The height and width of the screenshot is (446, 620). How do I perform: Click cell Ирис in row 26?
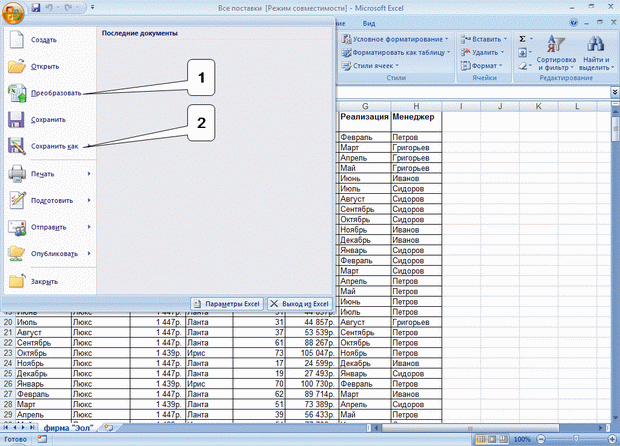coord(209,384)
